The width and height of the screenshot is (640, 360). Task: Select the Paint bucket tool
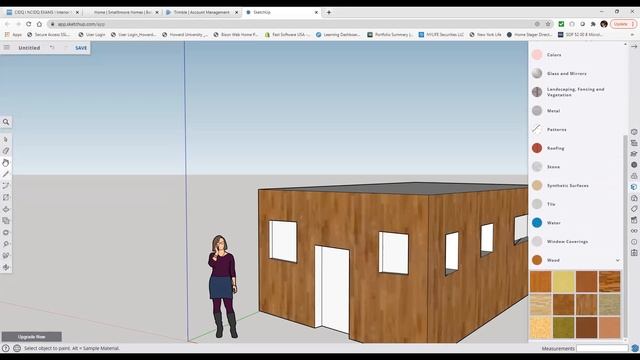pos(6,162)
